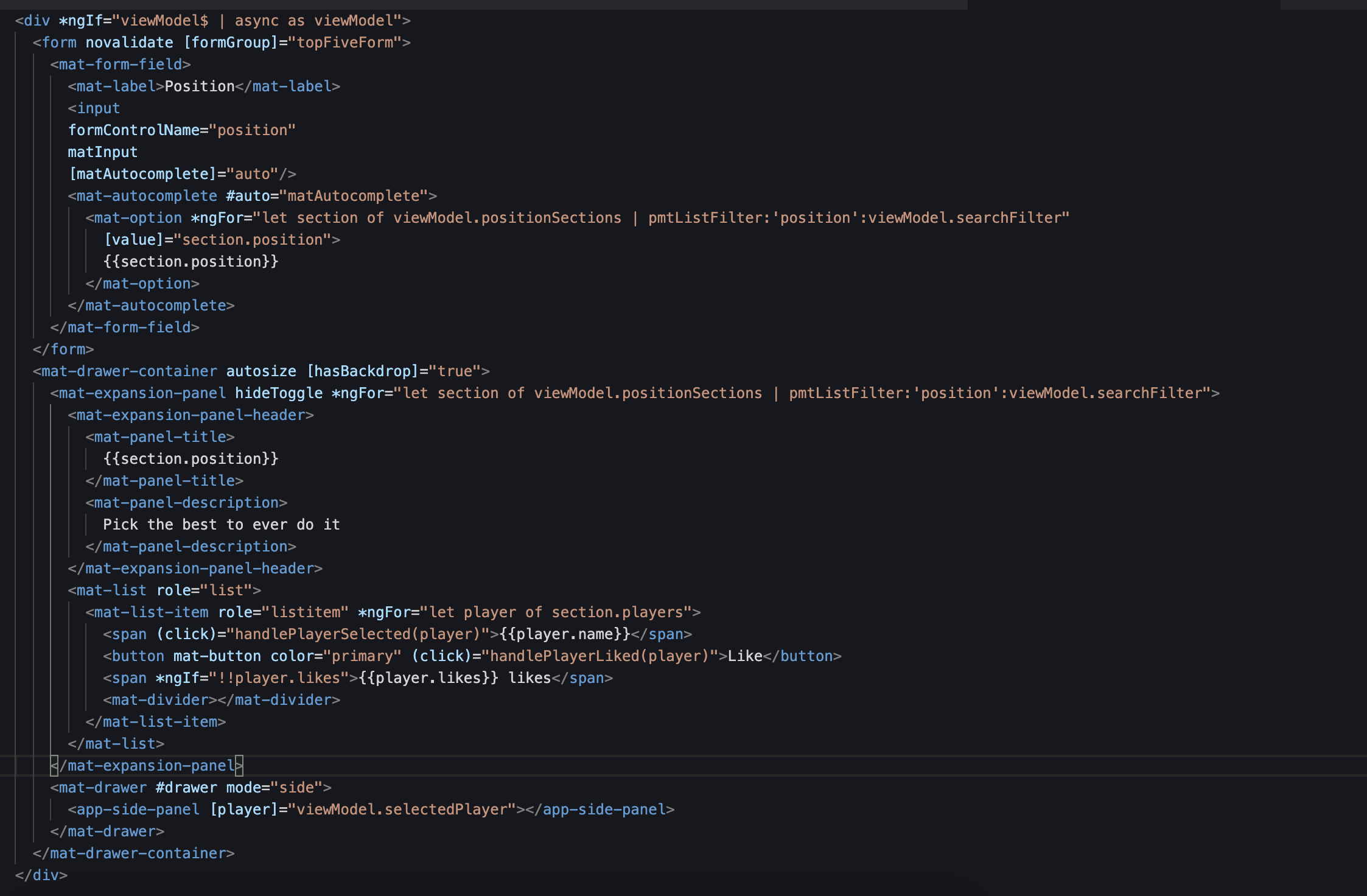1367x896 pixels.
Task: Click the topFiveForm string value
Action: (344, 43)
